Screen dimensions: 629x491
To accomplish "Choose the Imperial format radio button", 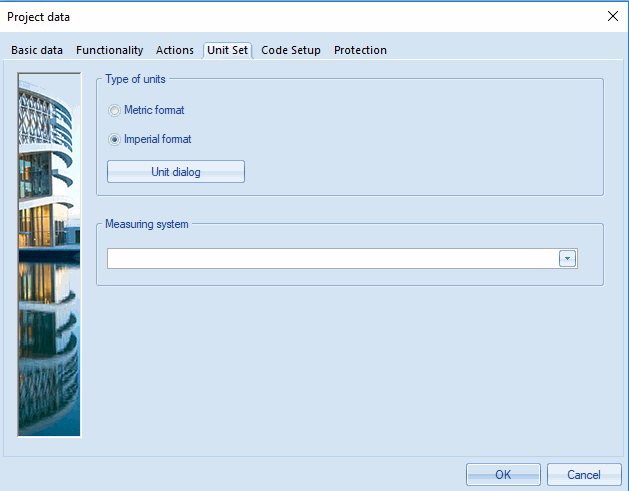I will (115, 140).
